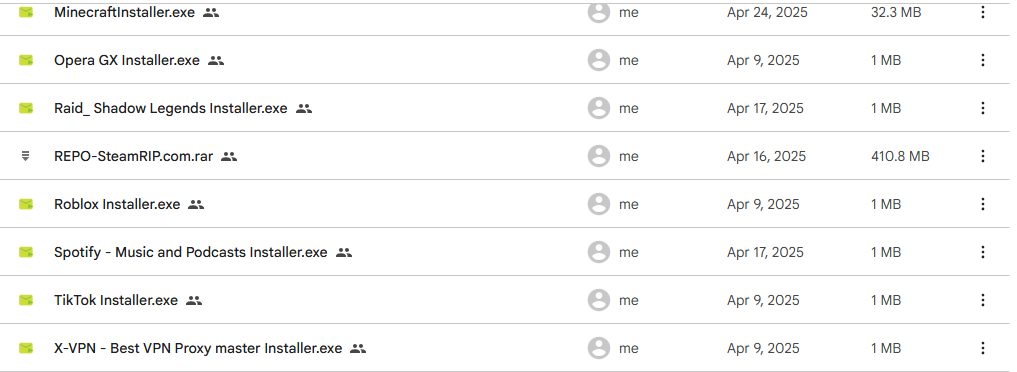Click the green file icon of Roblox Installer.exe

[x=26, y=204]
